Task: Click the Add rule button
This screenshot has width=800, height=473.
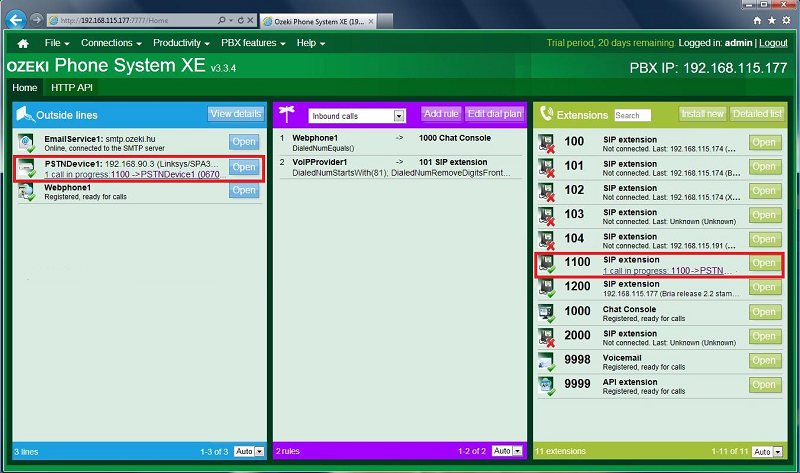Action: (x=441, y=114)
